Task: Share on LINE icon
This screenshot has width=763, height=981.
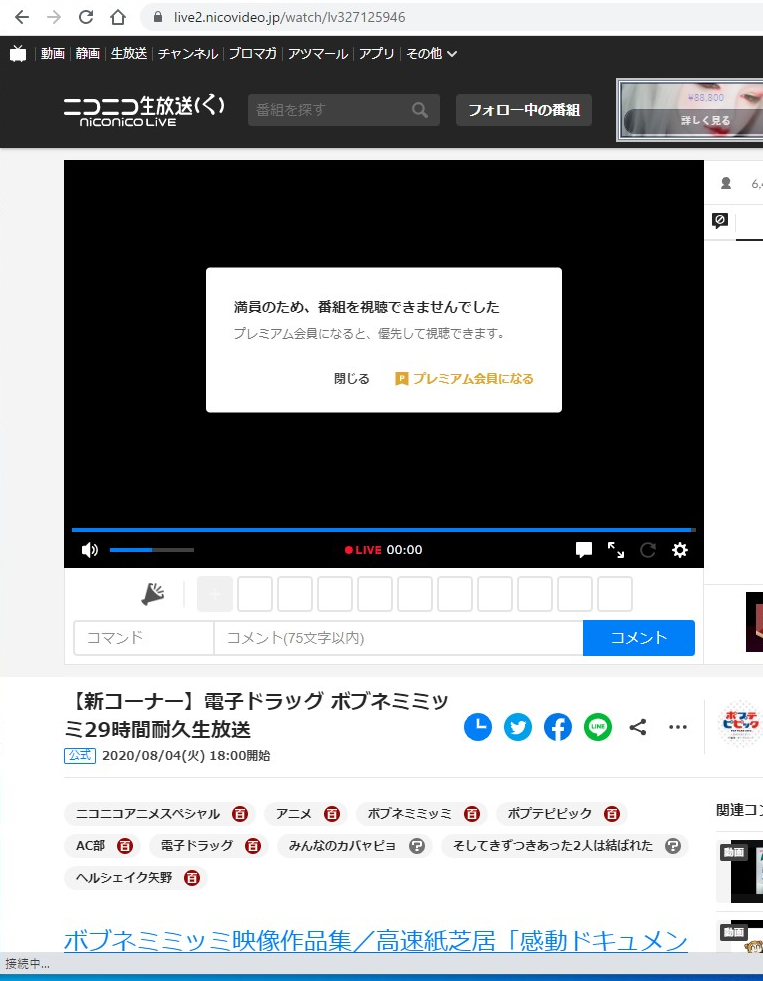Action: pyautogui.click(x=598, y=727)
